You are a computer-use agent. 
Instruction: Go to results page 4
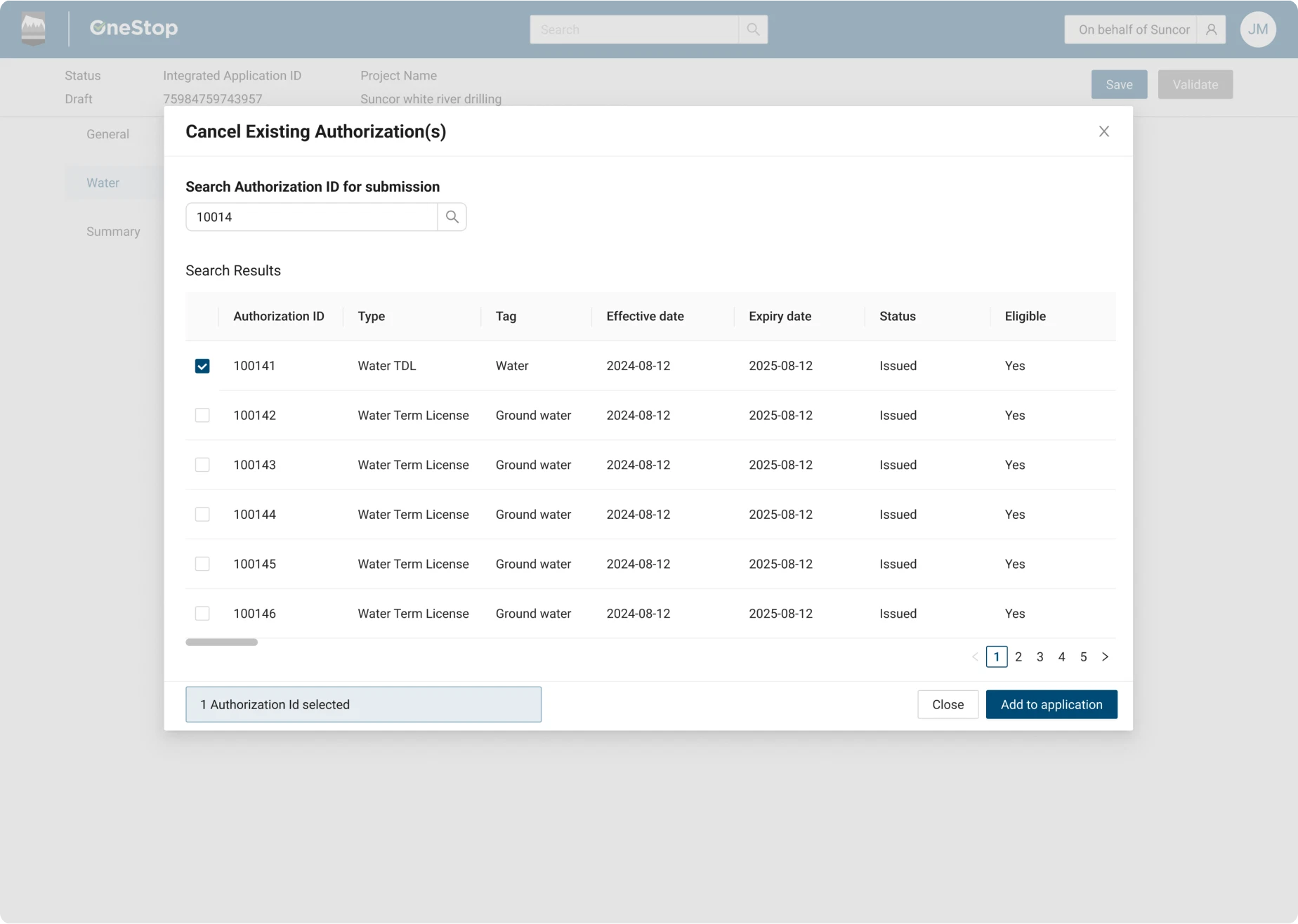[x=1062, y=656]
